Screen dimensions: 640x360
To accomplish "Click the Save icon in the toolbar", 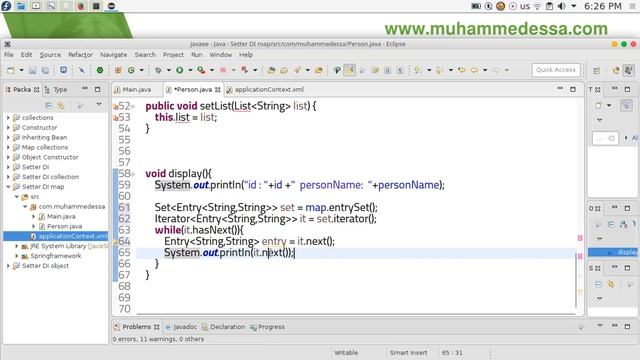I will tap(33, 70).
